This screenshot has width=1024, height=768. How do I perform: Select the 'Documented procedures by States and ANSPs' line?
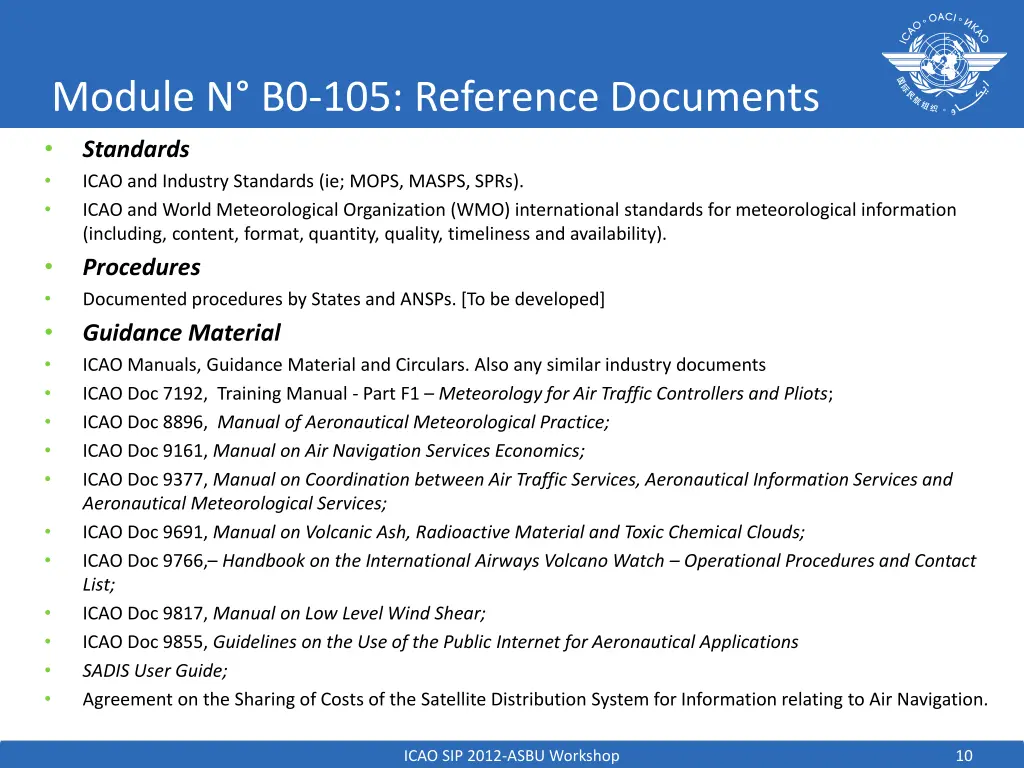click(343, 299)
